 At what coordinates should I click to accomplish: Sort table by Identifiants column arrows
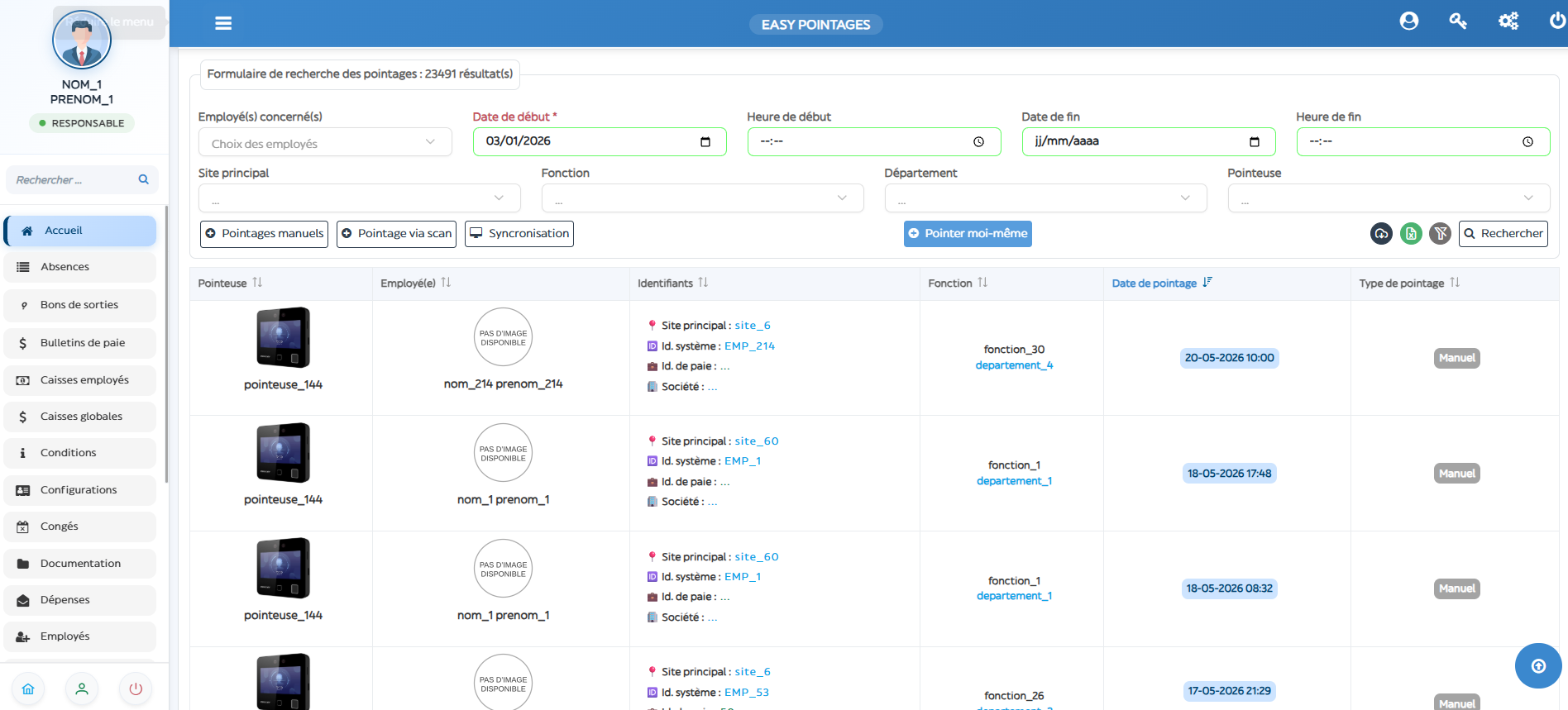point(703,283)
